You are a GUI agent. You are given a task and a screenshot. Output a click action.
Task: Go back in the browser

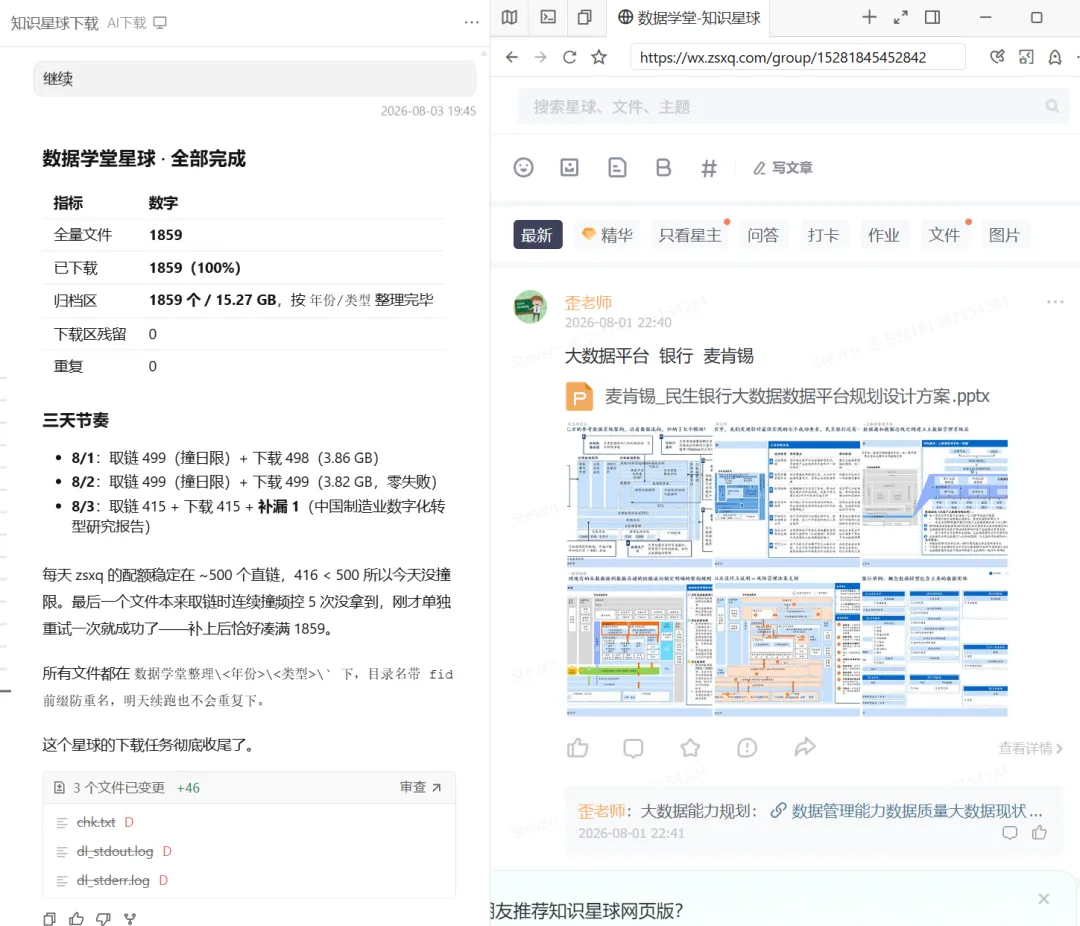click(511, 57)
